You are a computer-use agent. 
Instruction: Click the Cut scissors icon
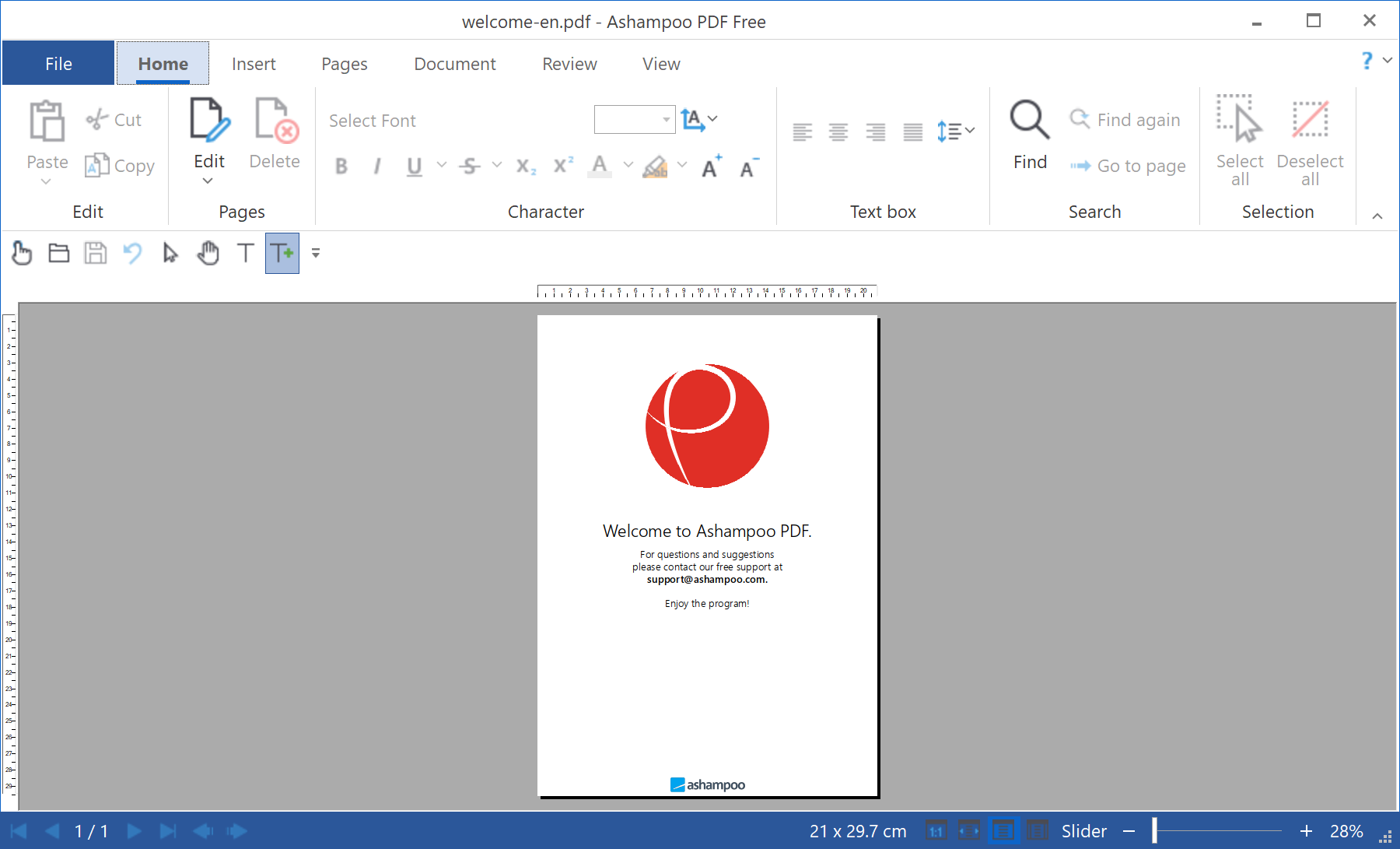click(x=97, y=119)
